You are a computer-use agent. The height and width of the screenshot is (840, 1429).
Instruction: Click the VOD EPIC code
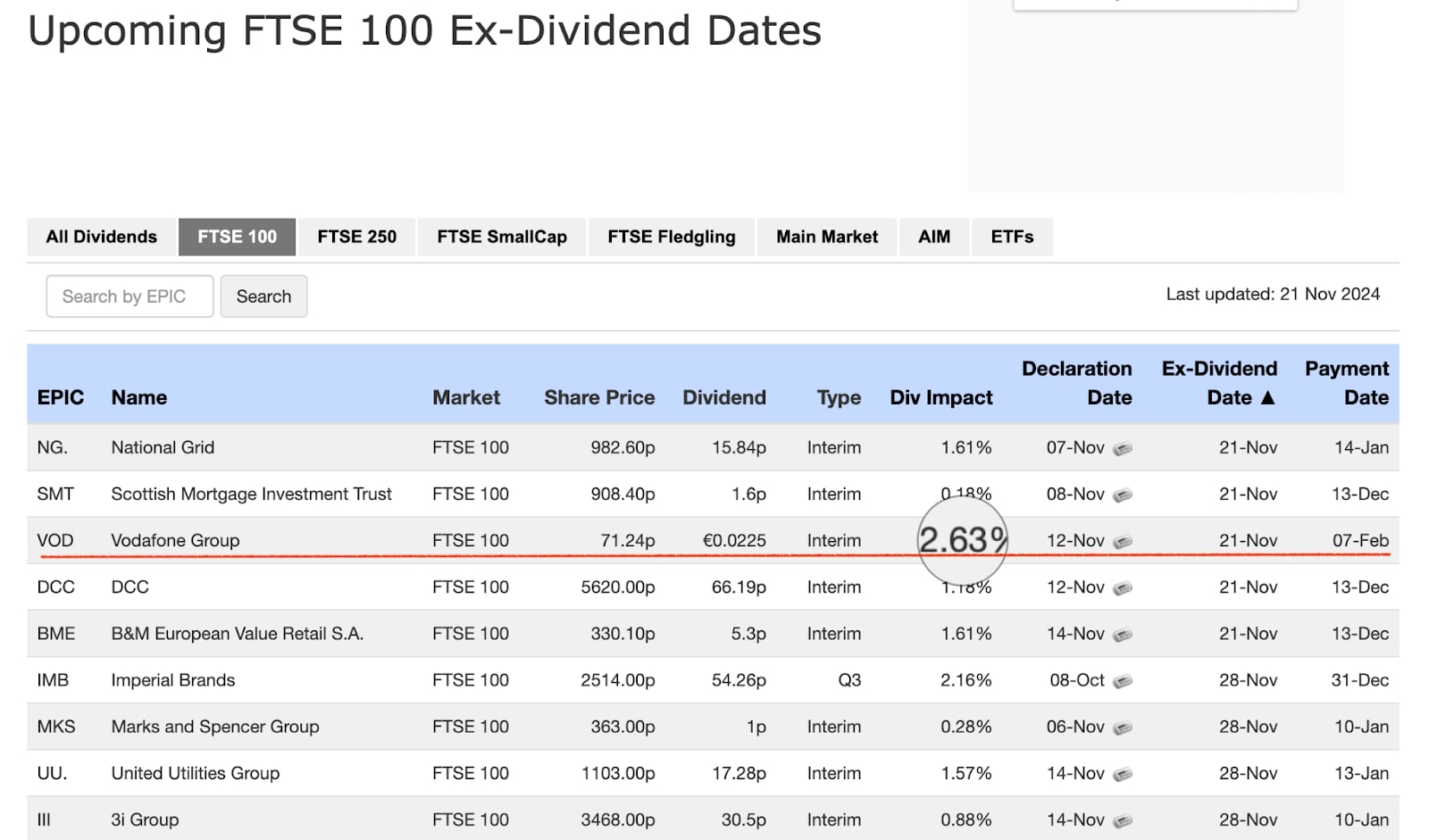point(55,540)
